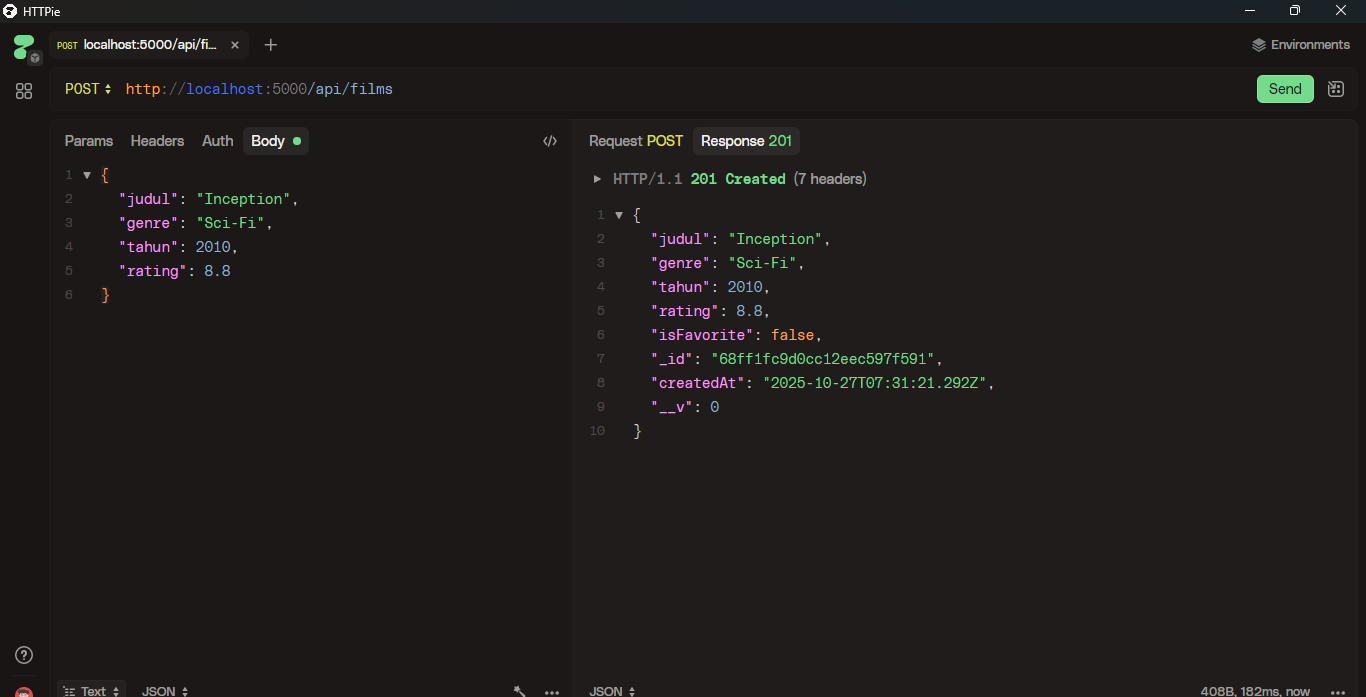Open the request body more options ellipsis
Image resolution: width=1366 pixels, height=697 pixels.
[552, 691]
